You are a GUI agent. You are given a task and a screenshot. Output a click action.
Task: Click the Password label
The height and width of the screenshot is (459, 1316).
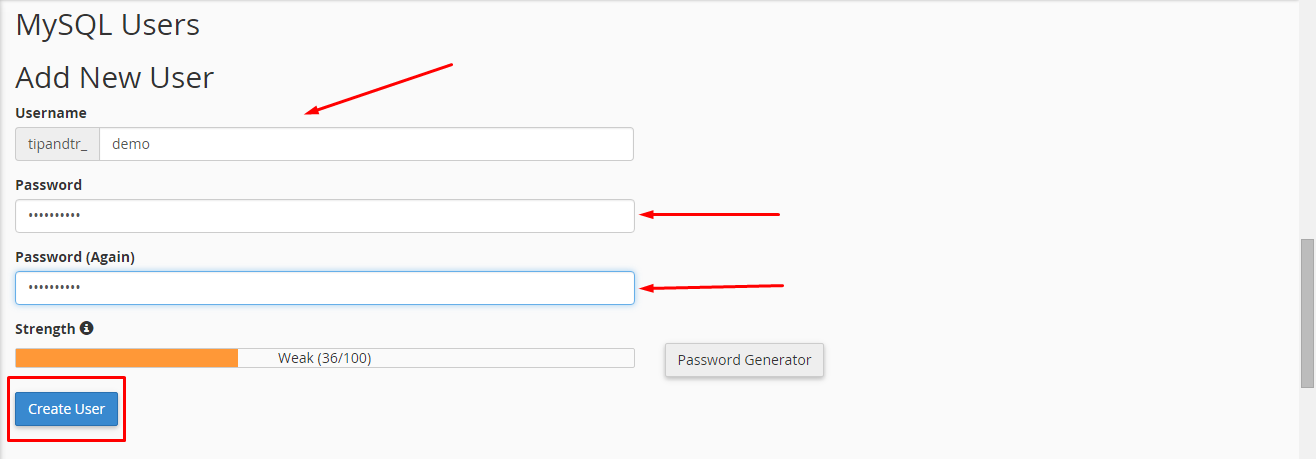click(x=49, y=185)
